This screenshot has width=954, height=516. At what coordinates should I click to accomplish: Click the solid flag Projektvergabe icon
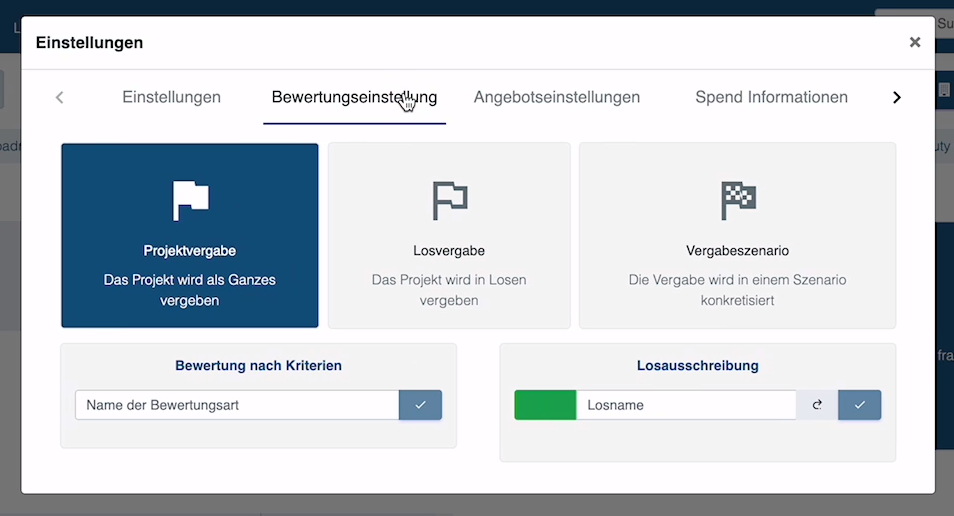(190, 200)
